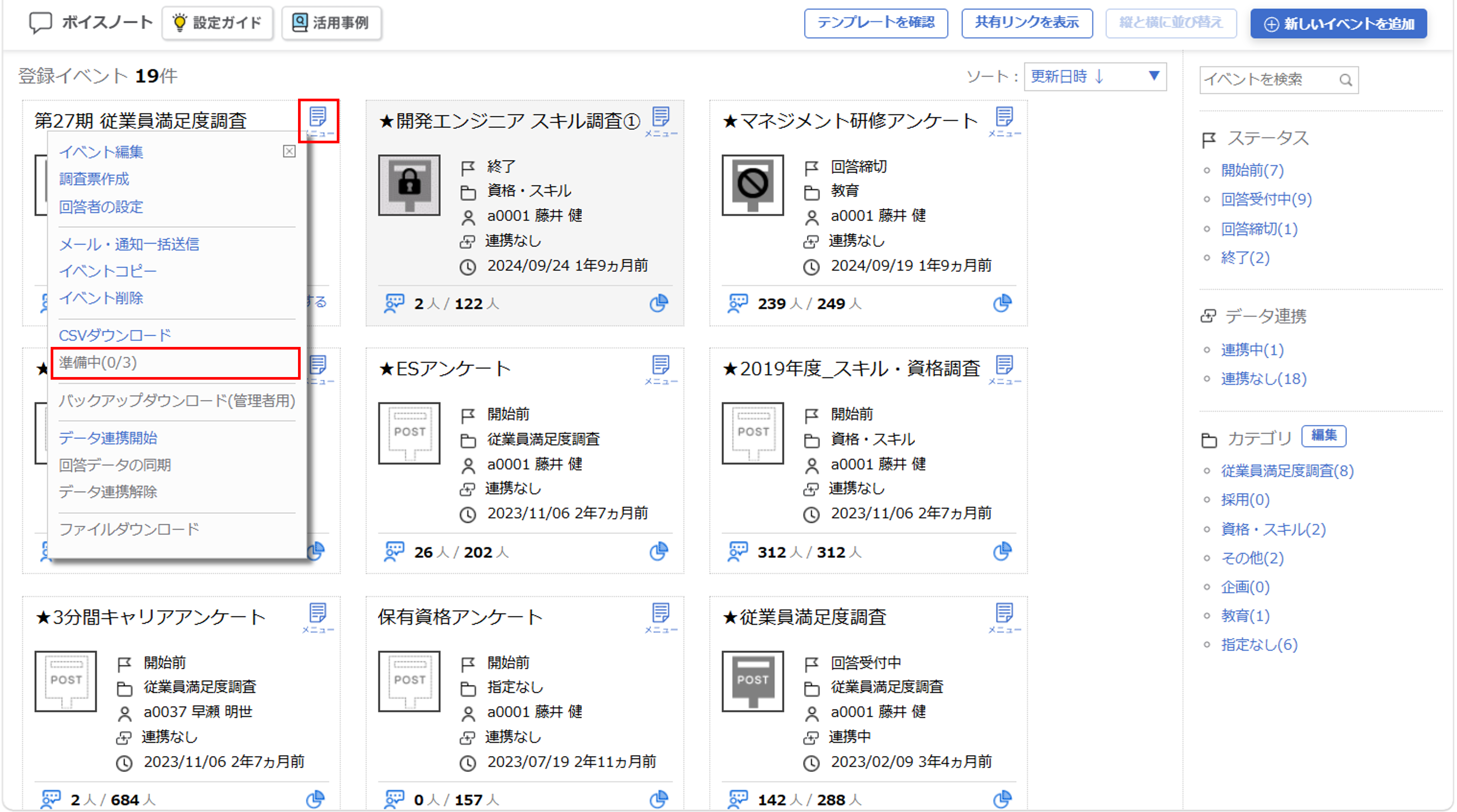Filter by category 指定なし(6)
The image size is (1457, 812).
[x=1259, y=645]
